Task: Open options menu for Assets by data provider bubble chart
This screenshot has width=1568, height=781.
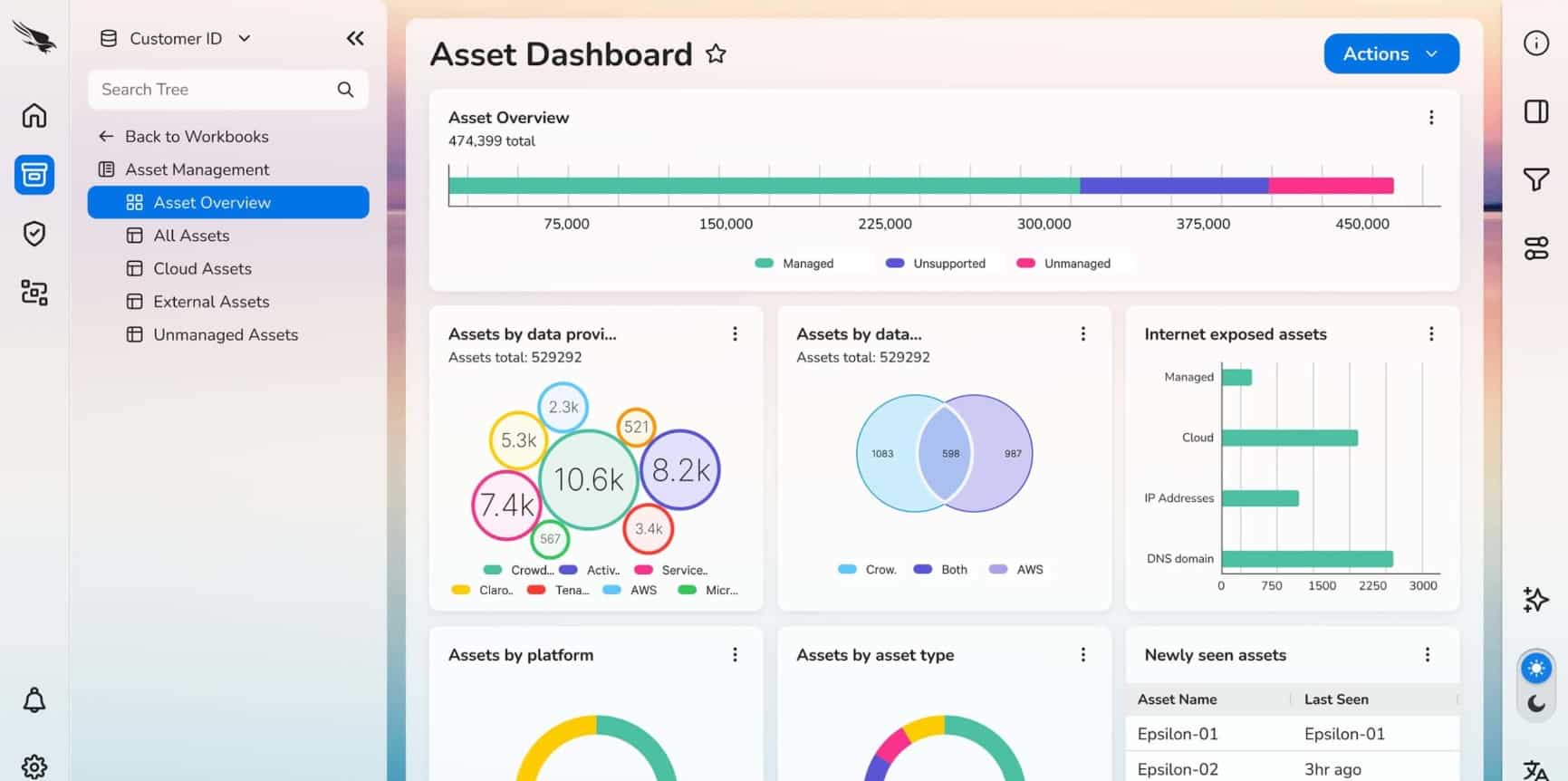Action: (735, 334)
